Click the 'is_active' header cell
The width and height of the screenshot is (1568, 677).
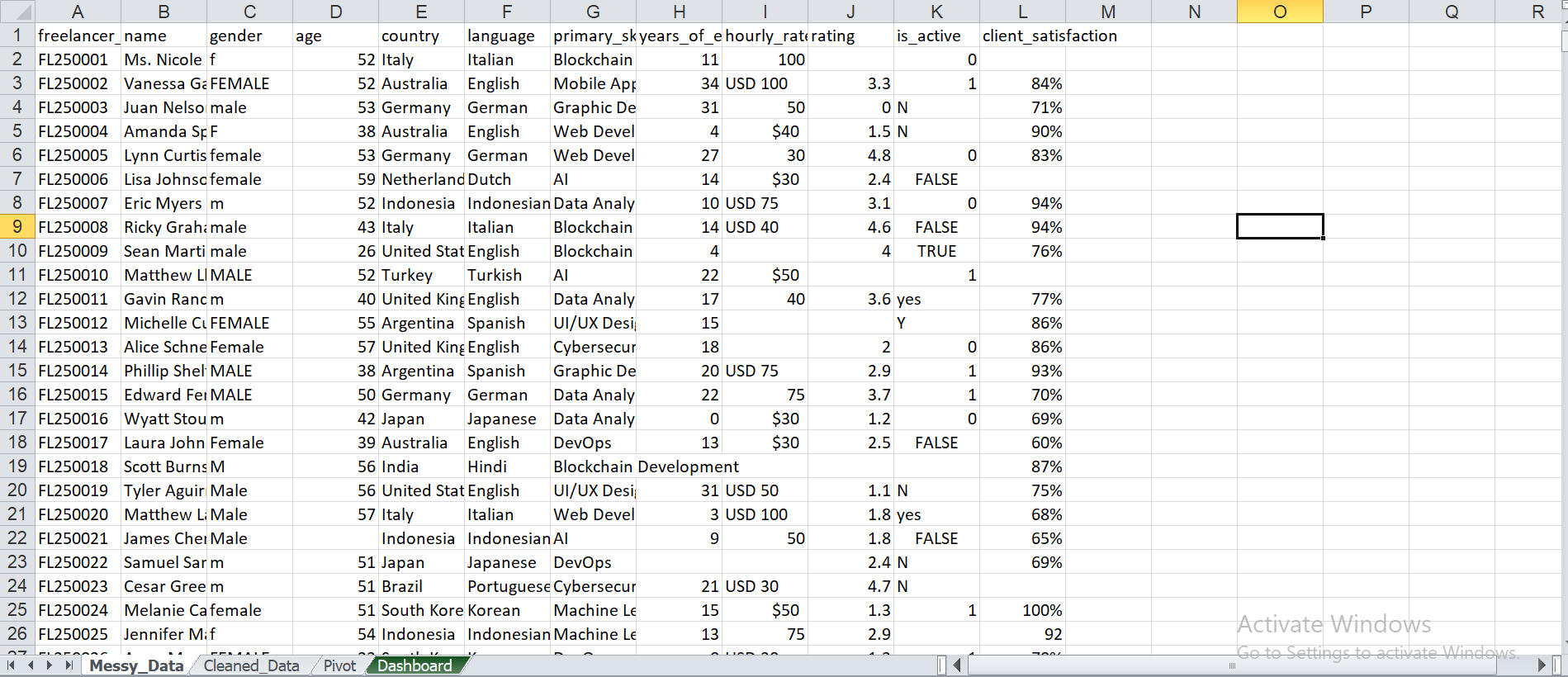tap(936, 36)
